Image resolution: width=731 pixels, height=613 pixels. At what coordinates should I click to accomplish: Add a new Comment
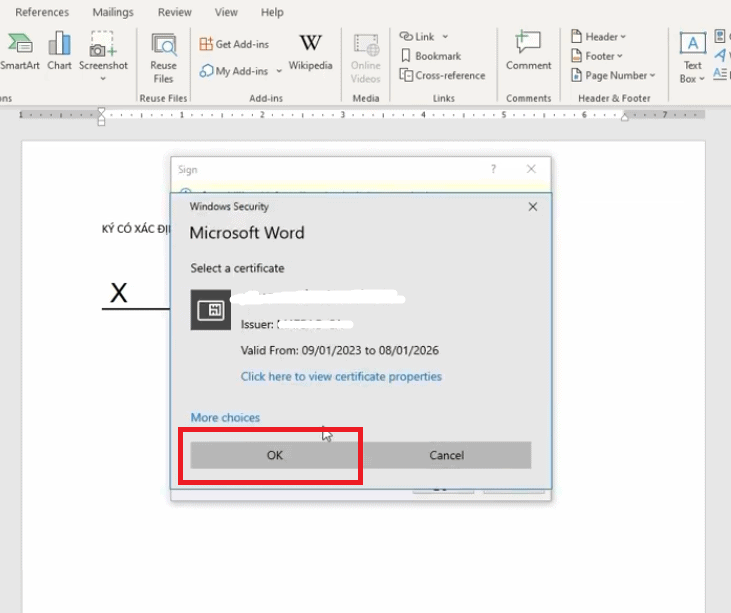(529, 51)
